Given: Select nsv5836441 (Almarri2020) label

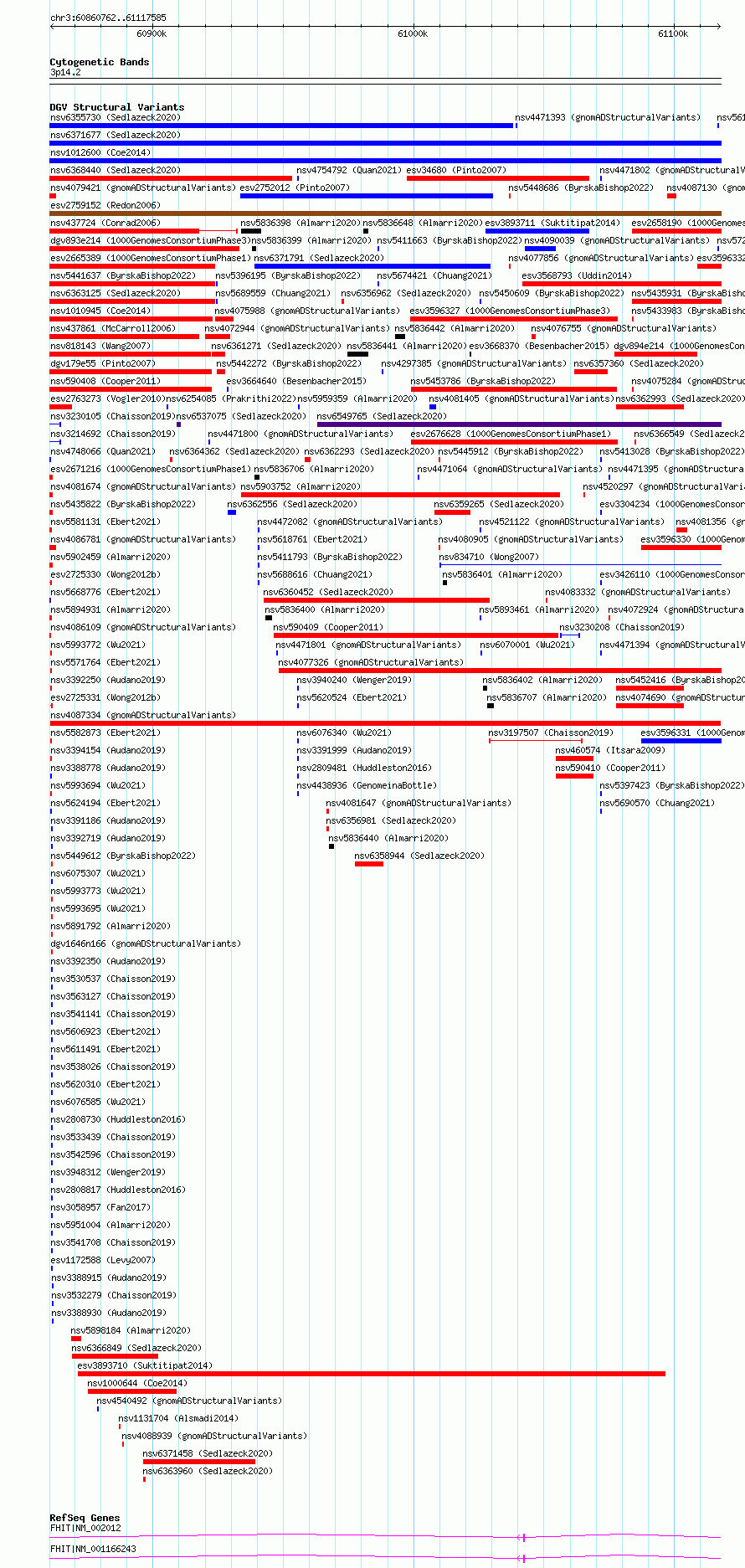Looking at the screenshot, I should pyautogui.click(x=407, y=346).
